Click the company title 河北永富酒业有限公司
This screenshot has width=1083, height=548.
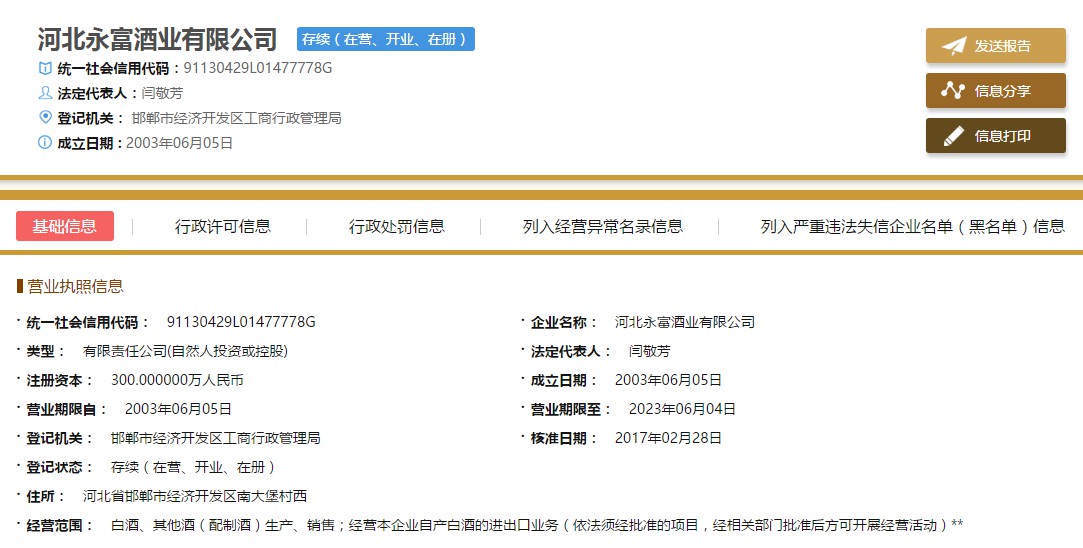[157, 40]
